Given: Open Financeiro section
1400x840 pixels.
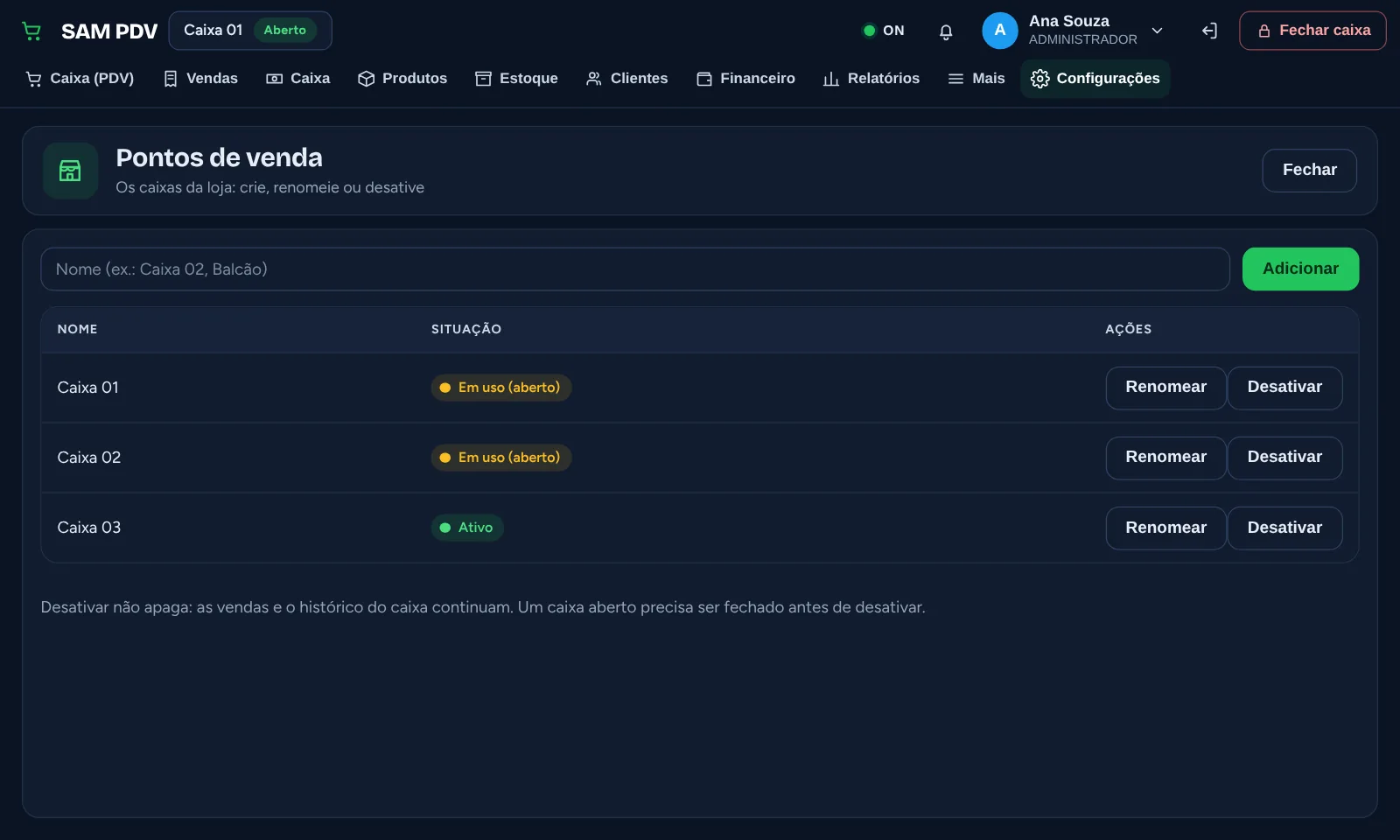Looking at the screenshot, I should pos(745,79).
